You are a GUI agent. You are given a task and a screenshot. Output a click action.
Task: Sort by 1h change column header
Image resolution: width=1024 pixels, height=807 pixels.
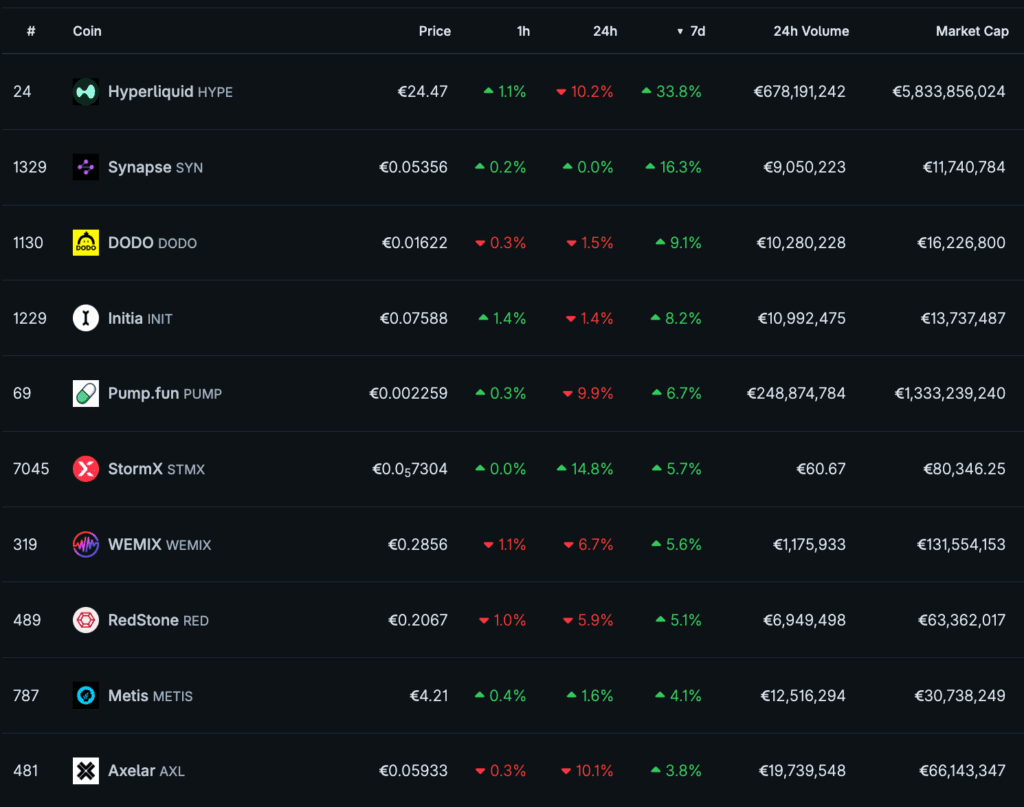tap(523, 31)
